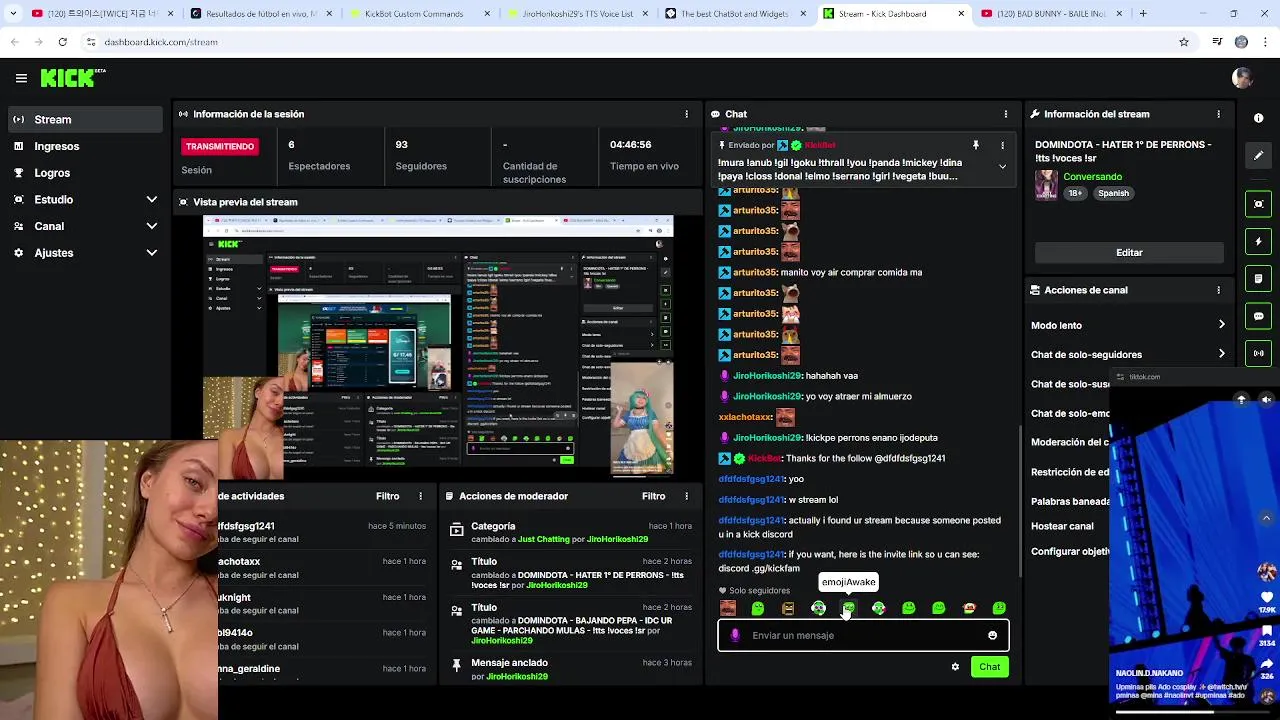Toggle the chat bubble panel icon
Viewport: 1280px width, 720px height.
(1258, 316)
